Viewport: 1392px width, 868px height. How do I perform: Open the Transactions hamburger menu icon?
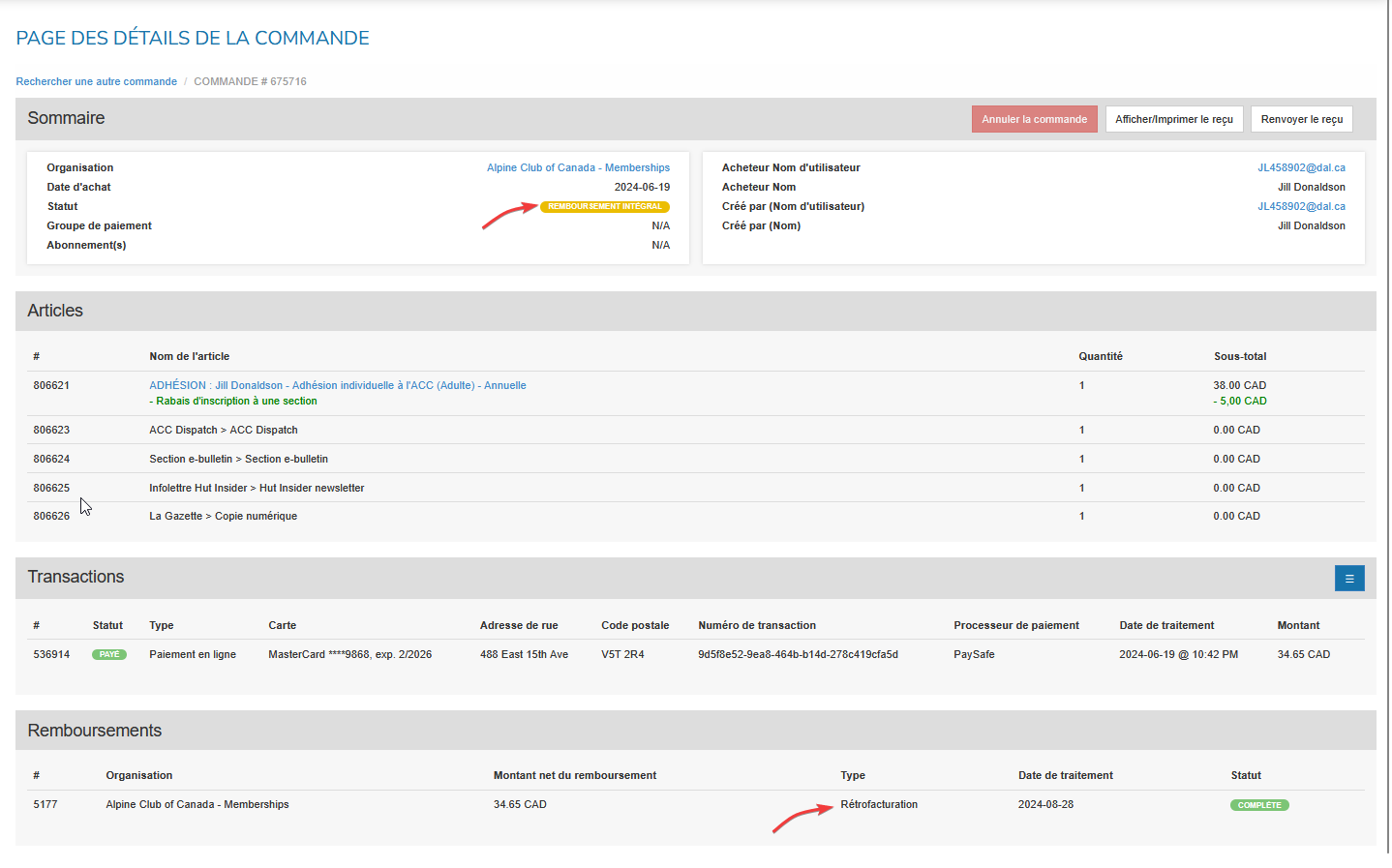[x=1348, y=579]
